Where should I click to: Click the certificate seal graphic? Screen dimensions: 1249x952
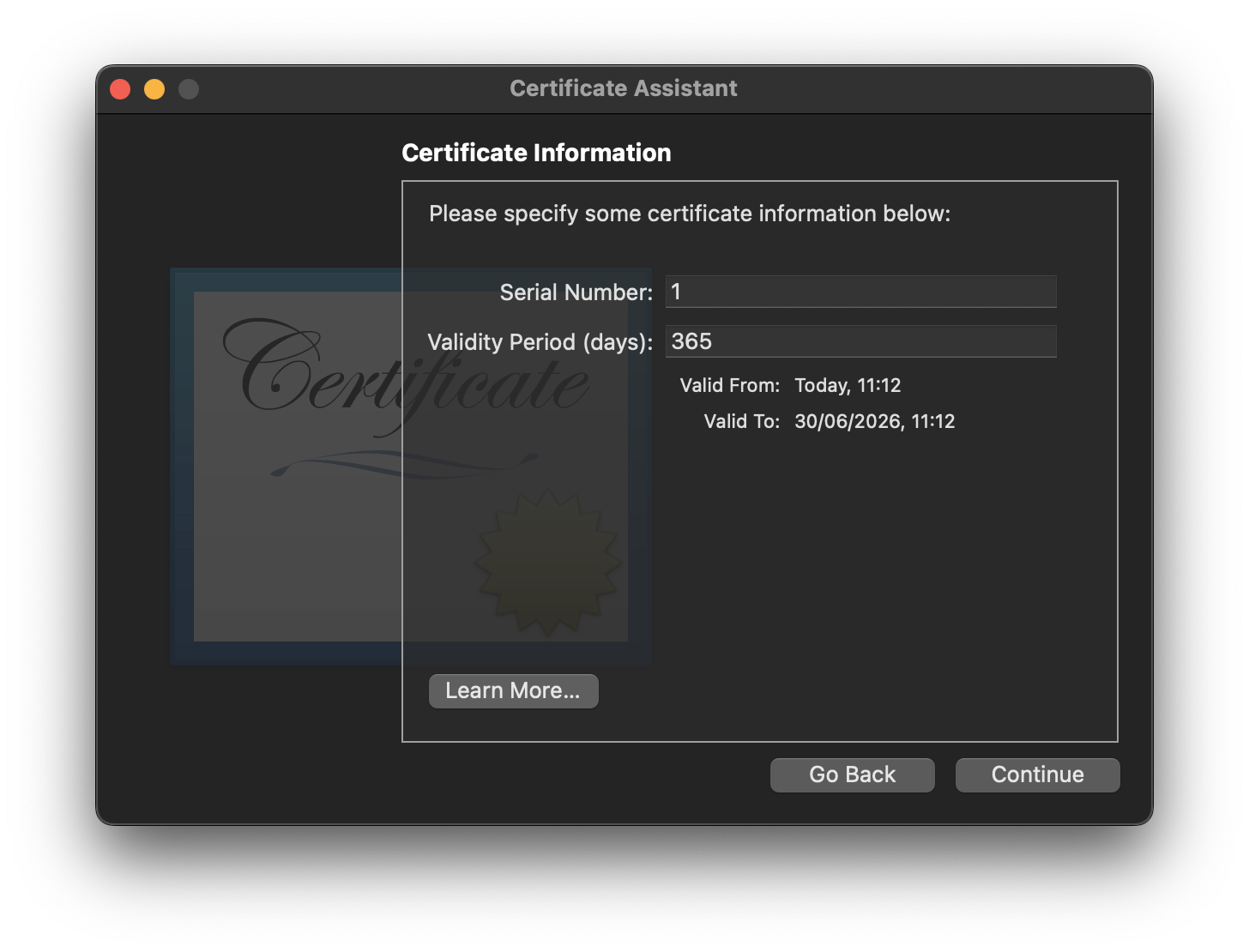click(546, 562)
